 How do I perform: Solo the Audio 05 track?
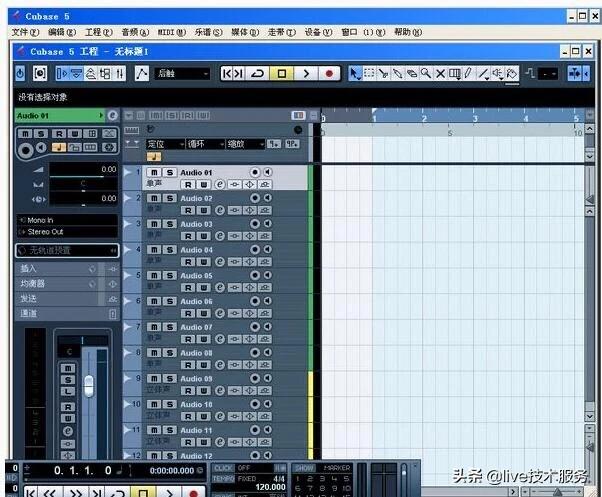[170, 275]
